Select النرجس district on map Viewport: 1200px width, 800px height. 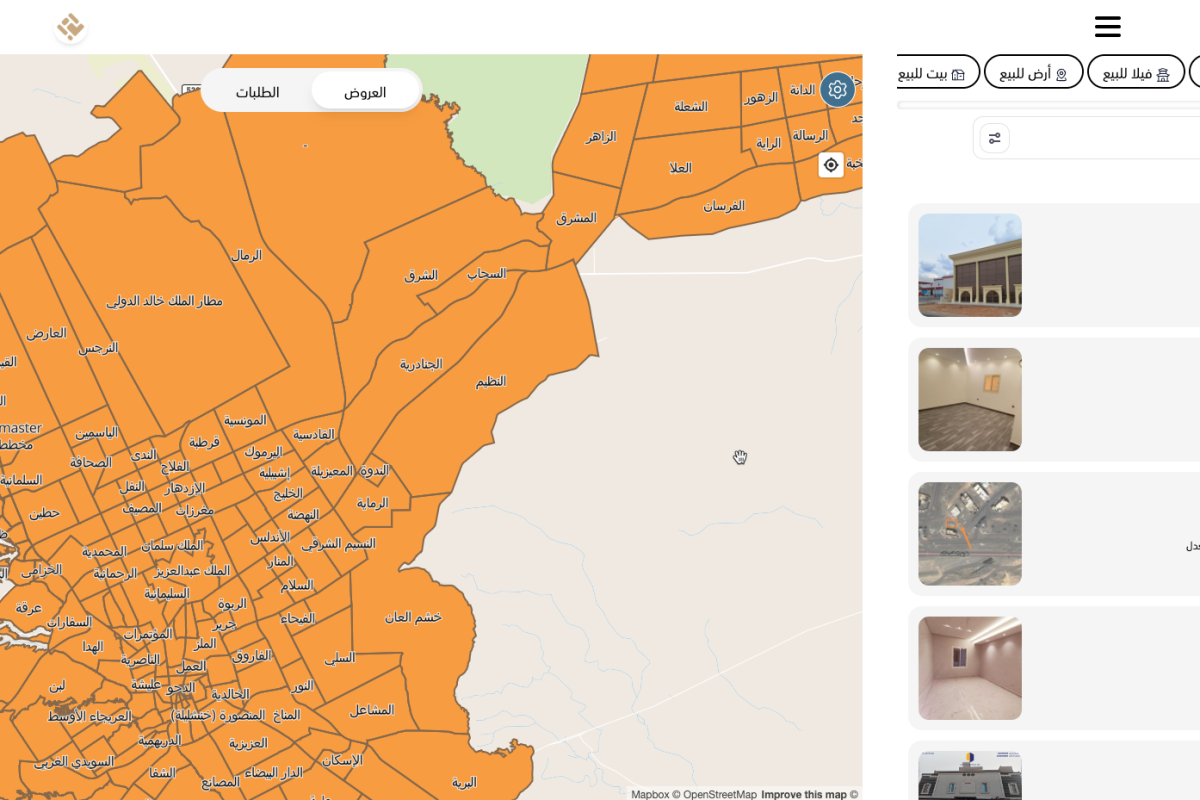[x=98, y=348]
